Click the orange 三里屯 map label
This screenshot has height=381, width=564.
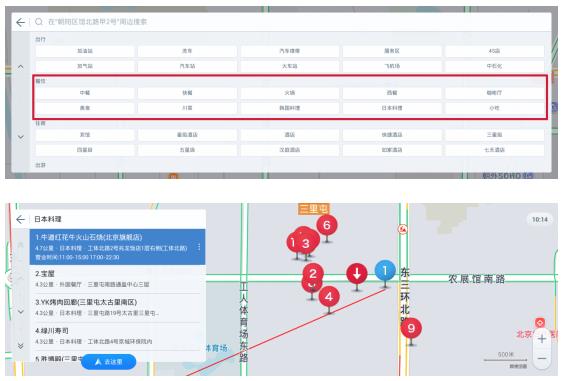click(x=314, y=209)
